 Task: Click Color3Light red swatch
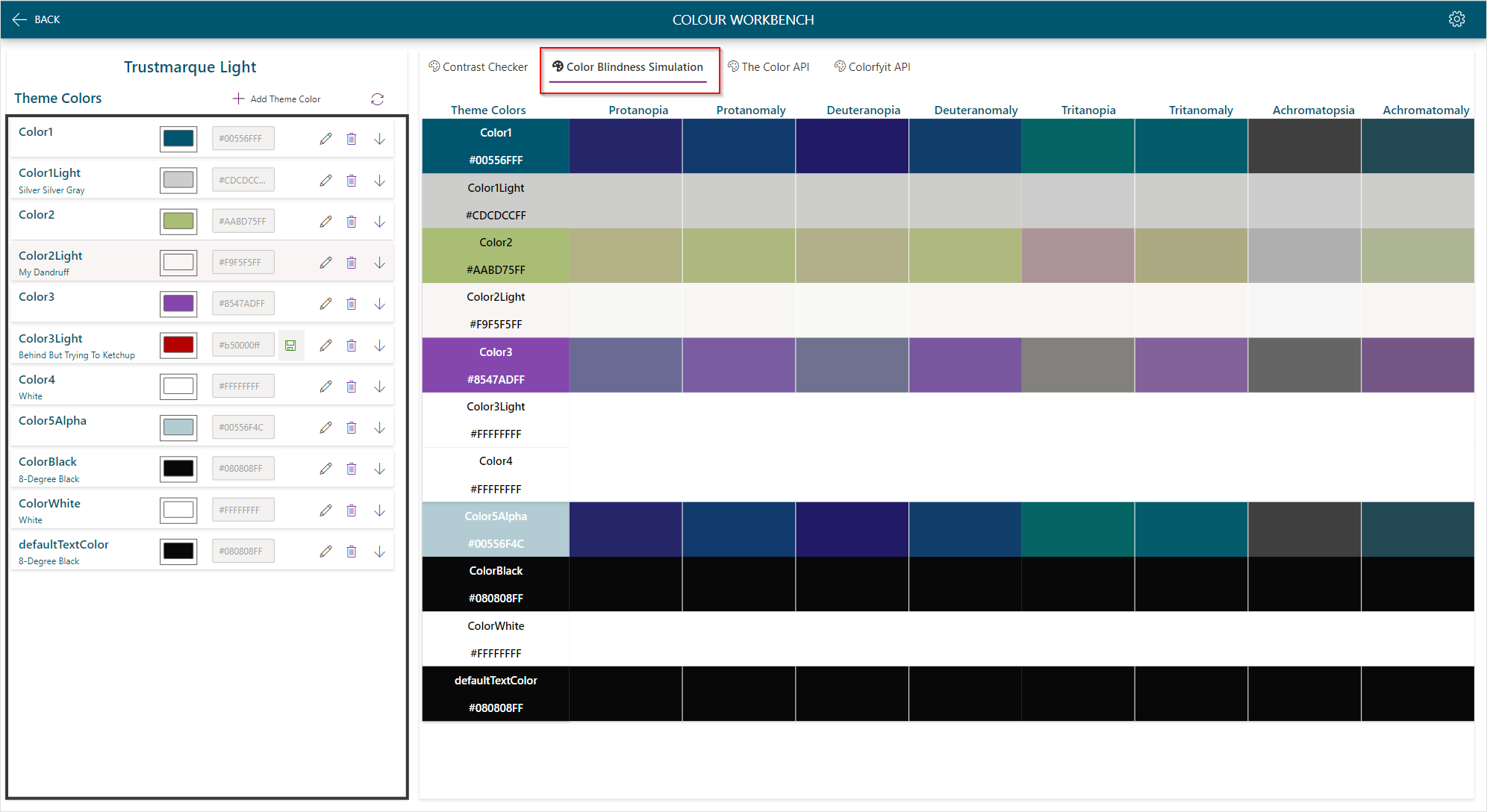pyautogui.click(x=178, y=345)
